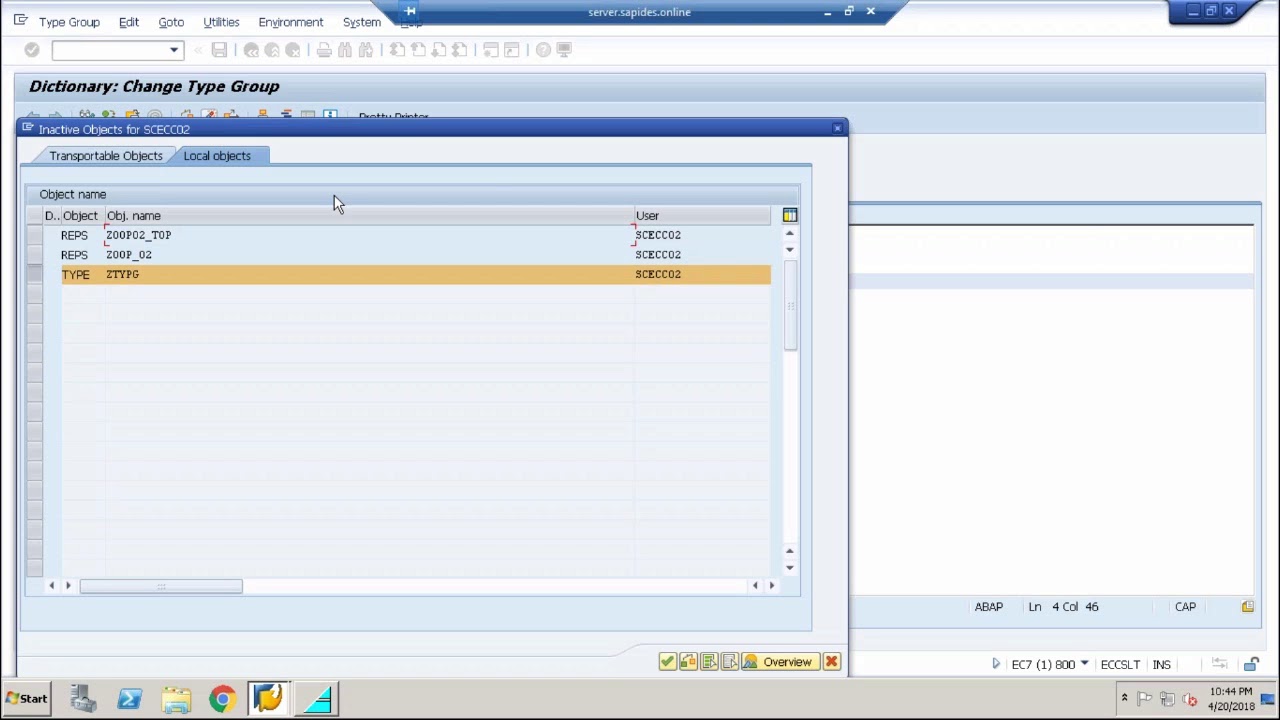Screen dimensions: 1280x720
Task: Cancel the dialog with the red X icon
Action: coord(831,662)
